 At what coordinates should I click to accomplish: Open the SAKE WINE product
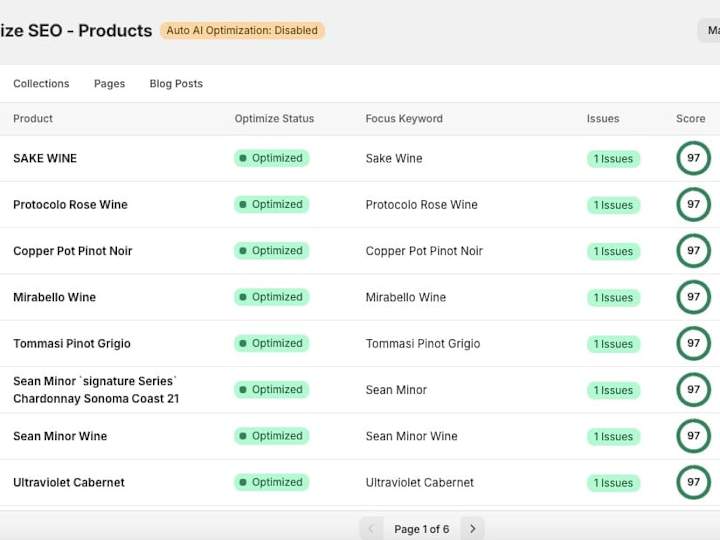45,158
